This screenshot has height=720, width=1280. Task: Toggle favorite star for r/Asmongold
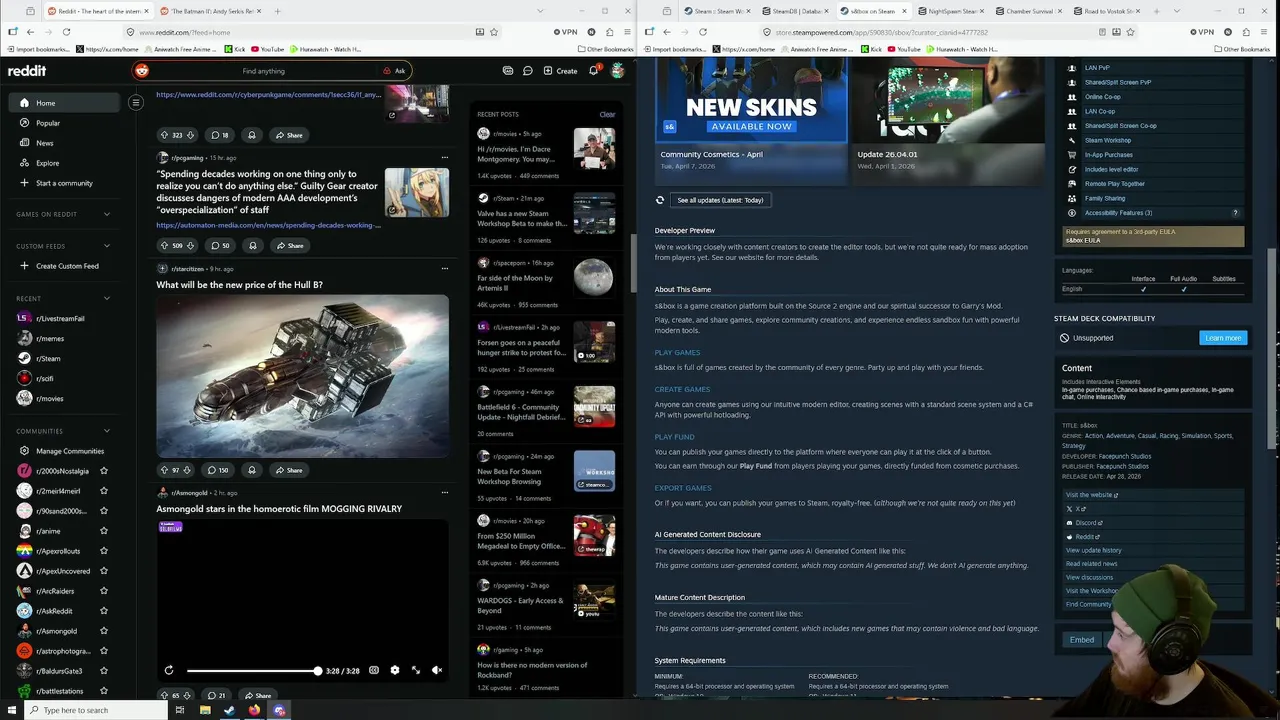pos(104,631)
